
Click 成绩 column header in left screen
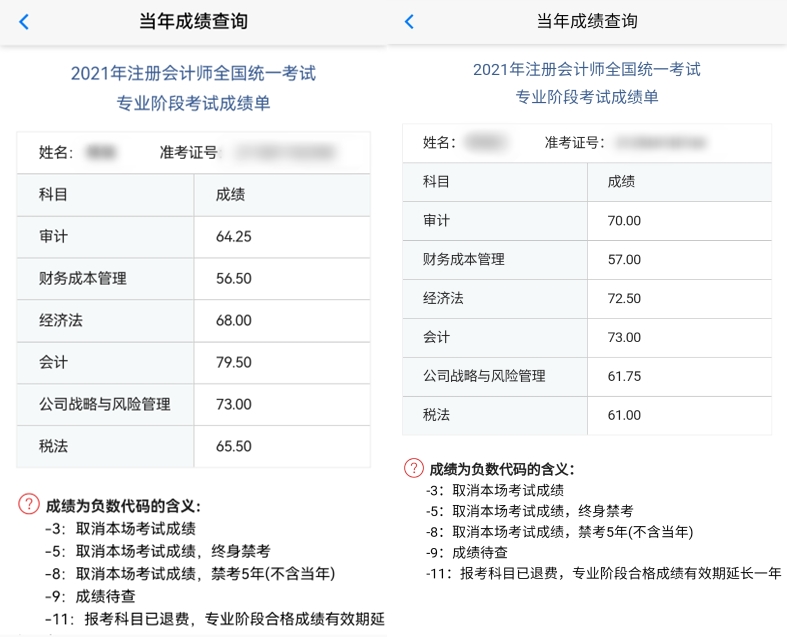coord(230,195)
